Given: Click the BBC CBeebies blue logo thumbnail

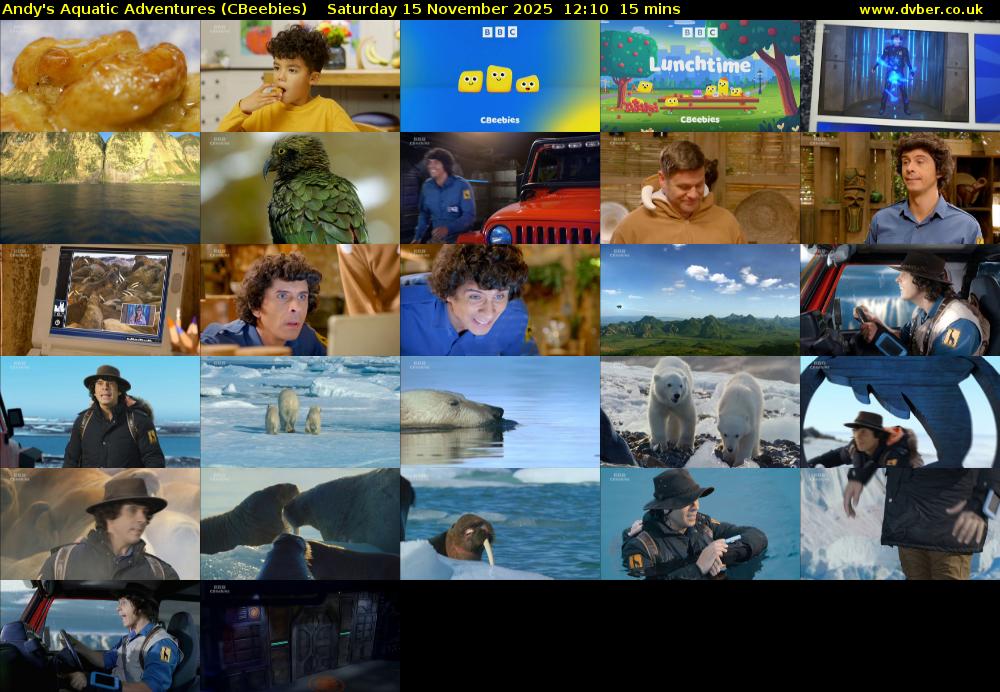Looking at the screenshot, I should [499, 76].
